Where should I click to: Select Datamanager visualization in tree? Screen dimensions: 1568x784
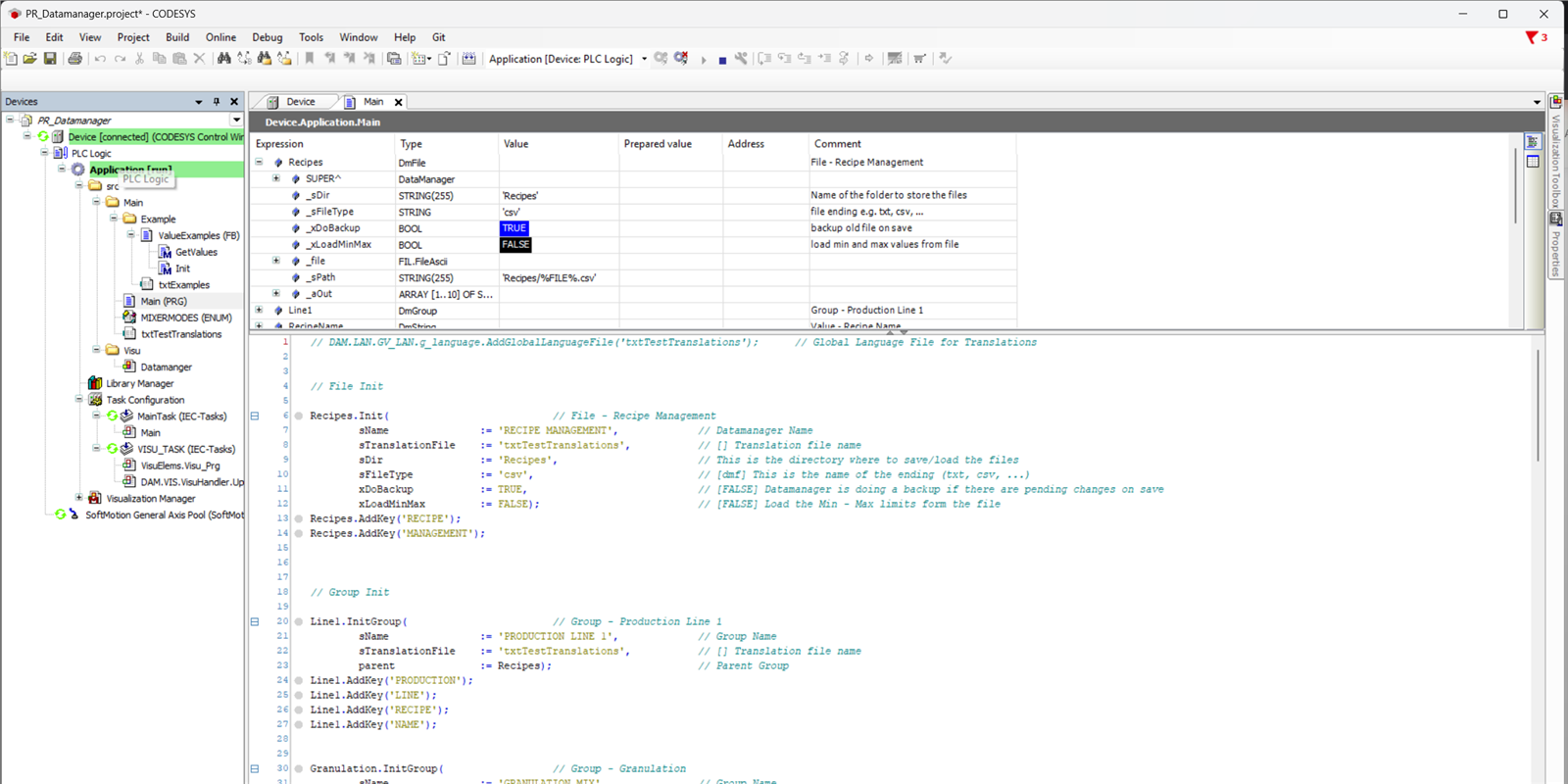click(166, 367)
